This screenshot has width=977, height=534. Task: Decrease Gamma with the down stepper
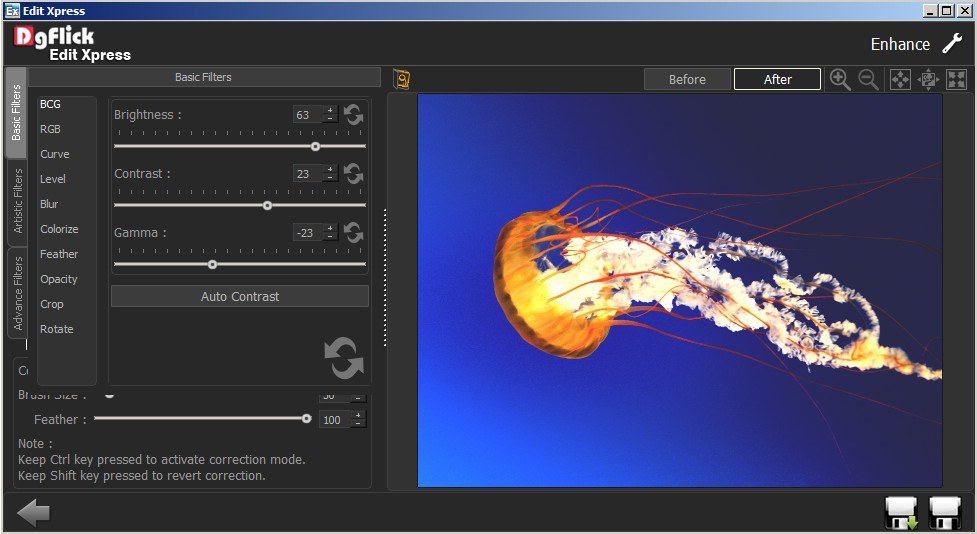330,236
